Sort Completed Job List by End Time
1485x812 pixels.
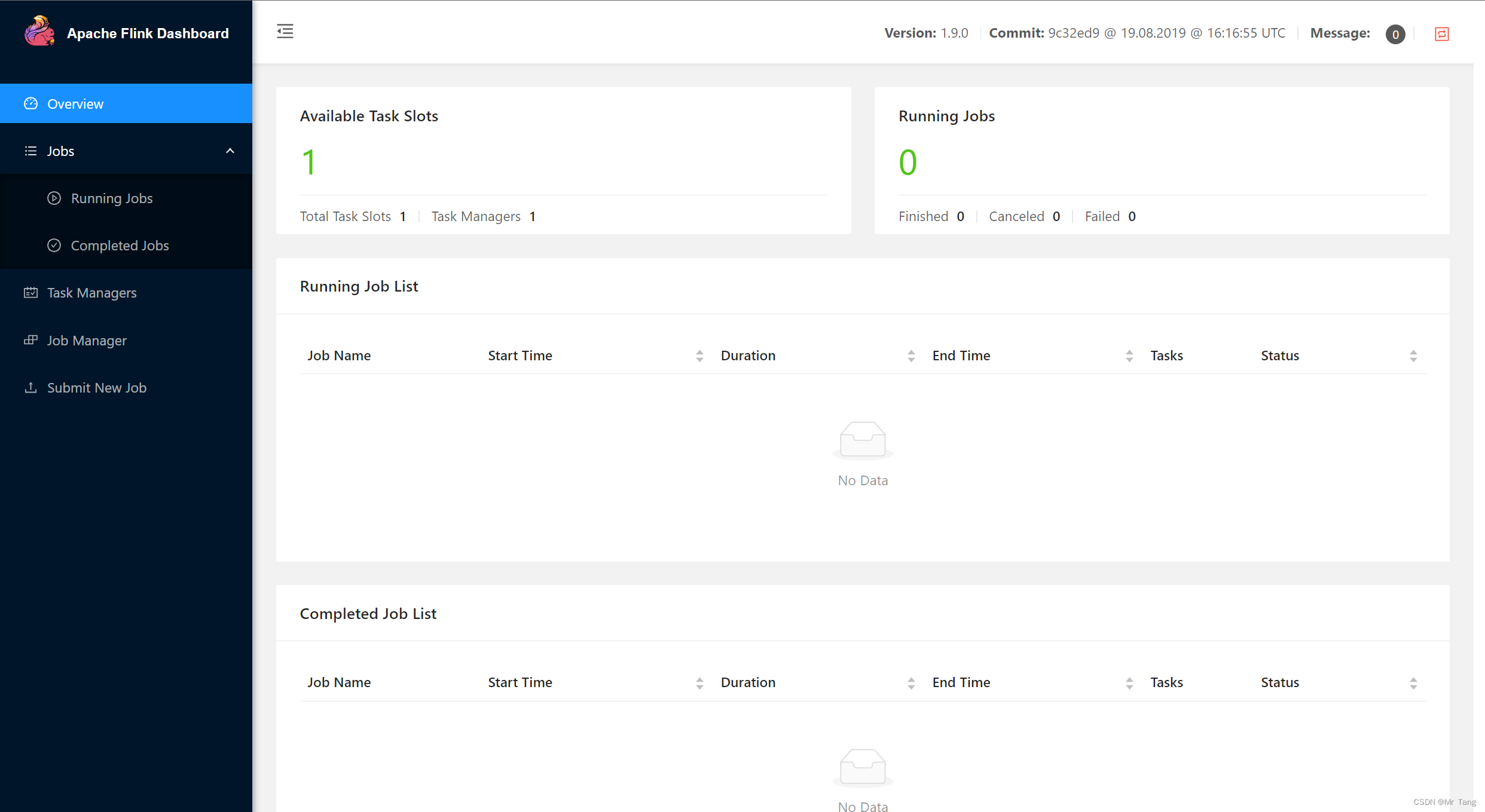click(x=1129, y=683)
